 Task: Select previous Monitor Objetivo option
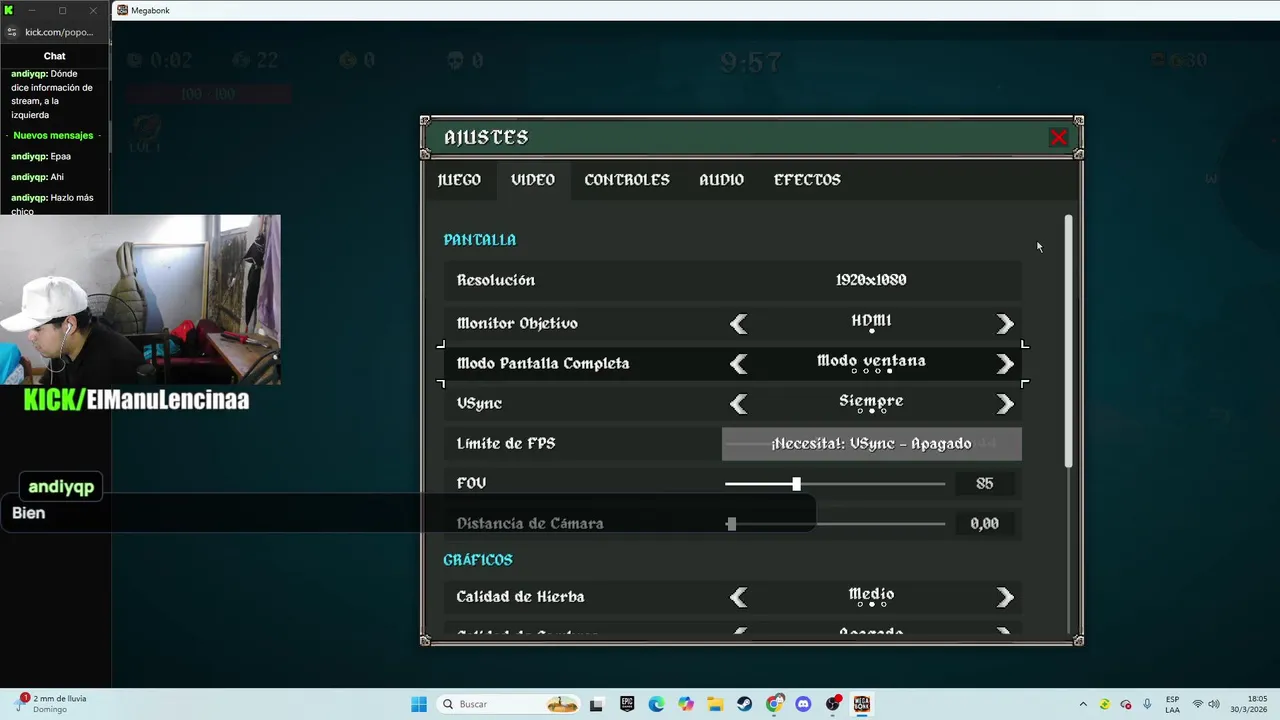(739, 323)
